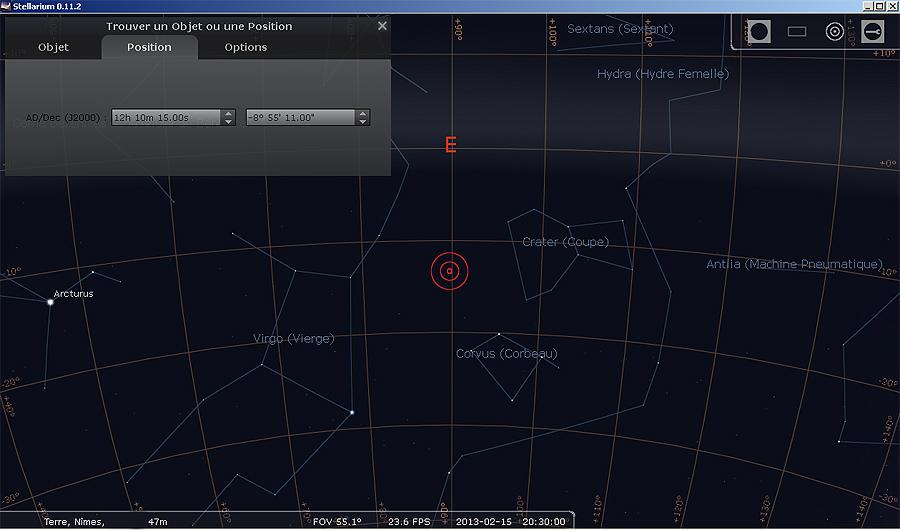Open the Options tab
This screenshot has height=530, width=900.
click(246, 47)
